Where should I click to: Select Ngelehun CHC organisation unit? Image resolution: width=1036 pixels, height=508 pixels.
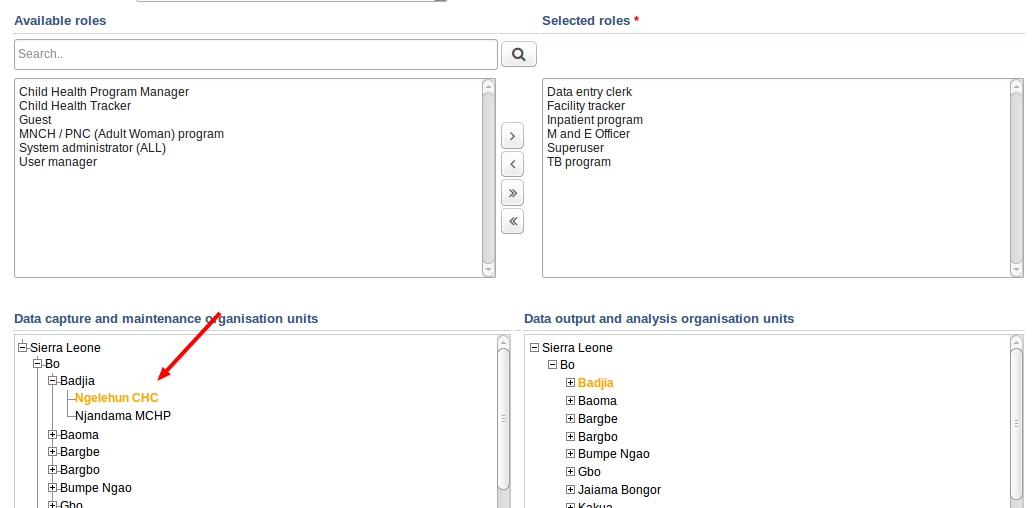116,398
